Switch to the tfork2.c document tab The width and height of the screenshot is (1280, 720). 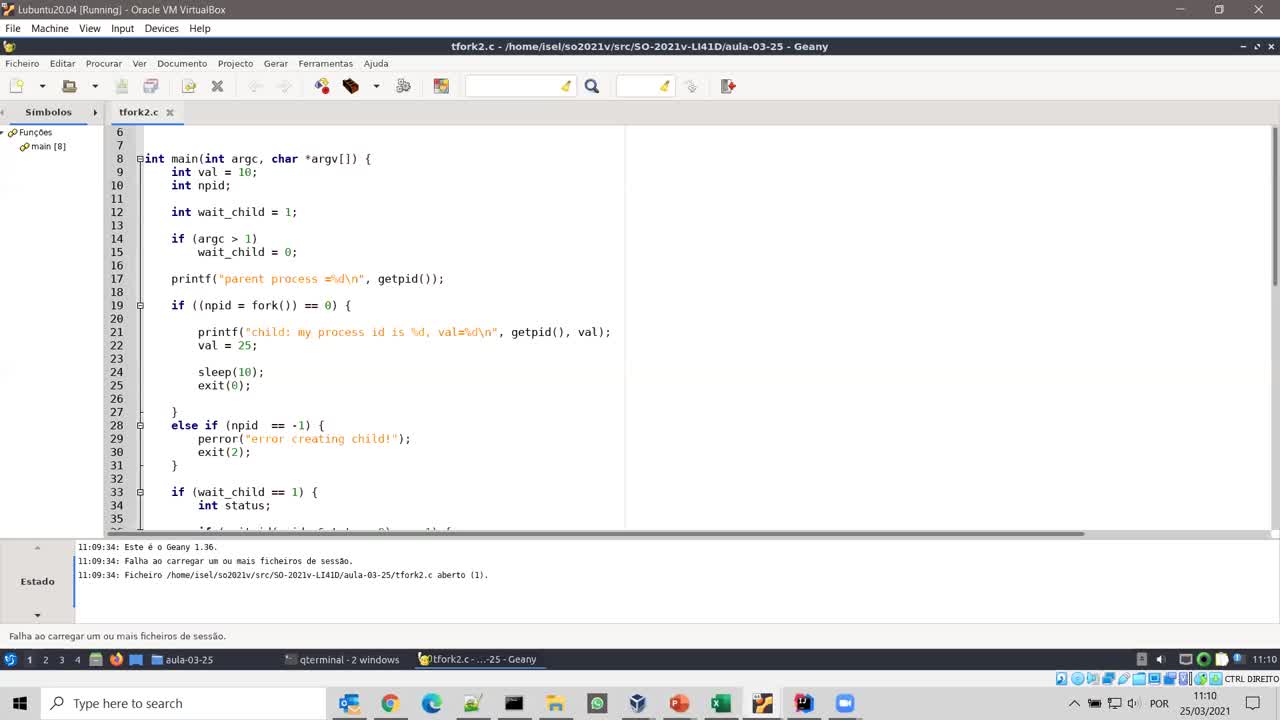(138, 112)
